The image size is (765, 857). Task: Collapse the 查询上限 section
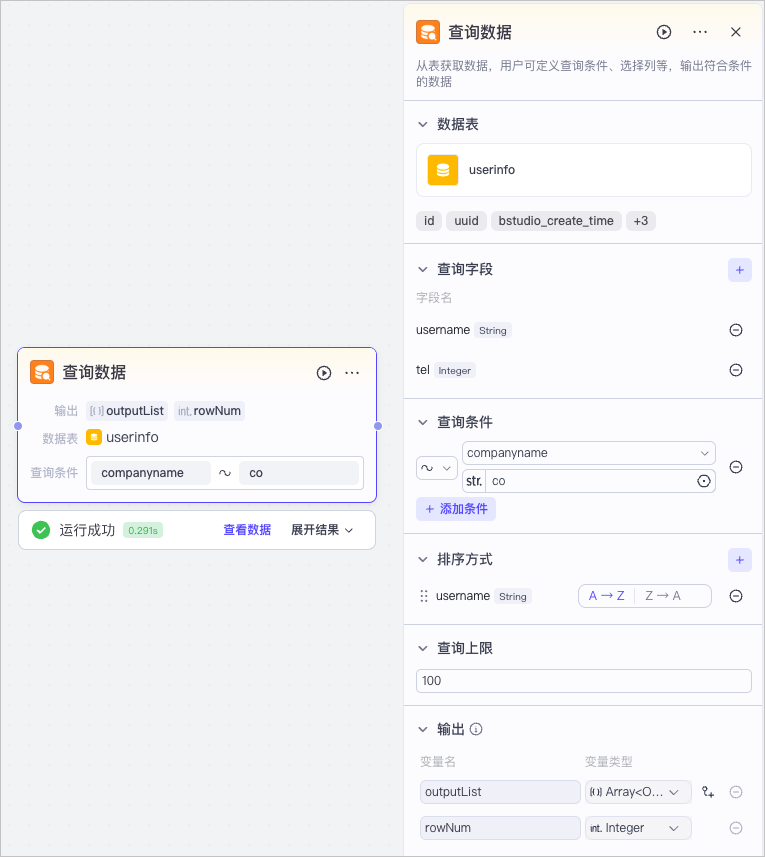point(422,649)
